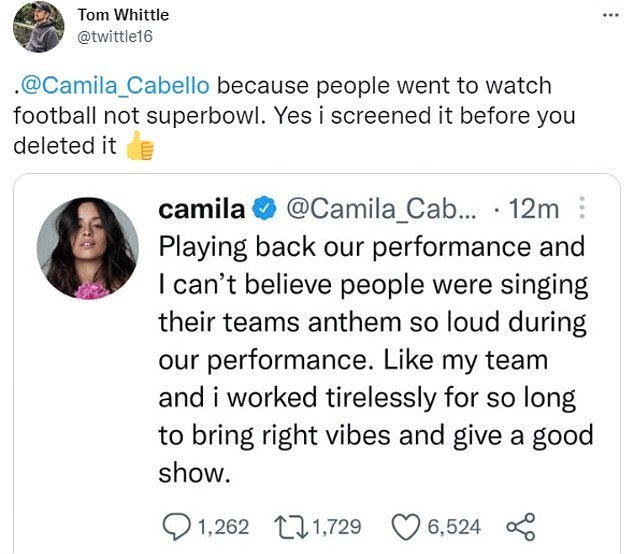Click the camila display name
634x554 pixels.
pyautogui.click(x=202, y=209)
